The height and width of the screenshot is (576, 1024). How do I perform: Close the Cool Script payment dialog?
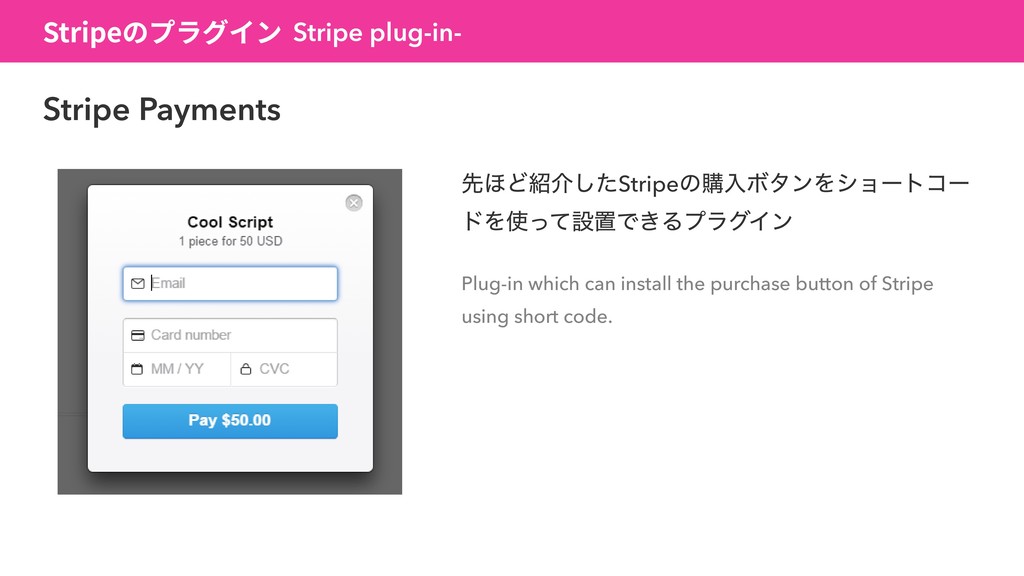(354, 202)
